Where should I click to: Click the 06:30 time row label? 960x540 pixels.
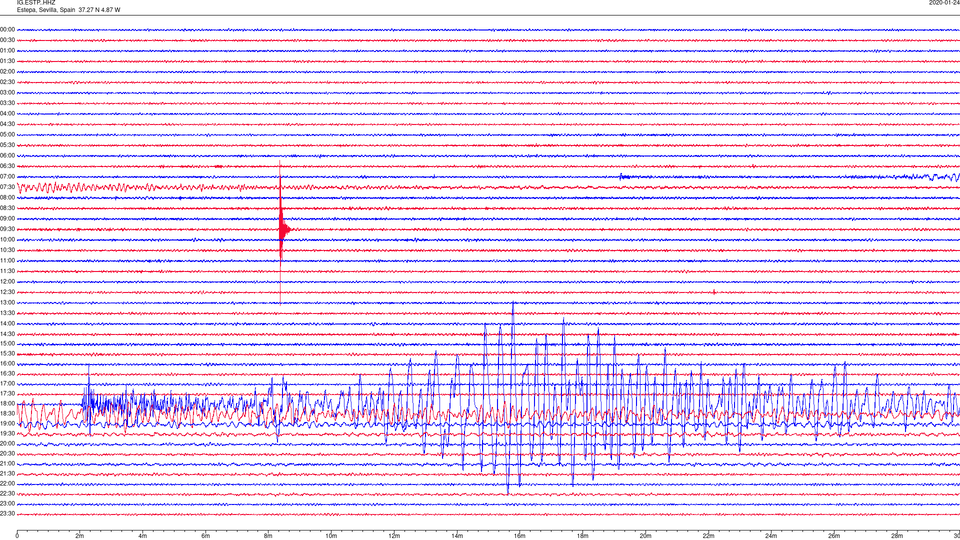[7, 167]
